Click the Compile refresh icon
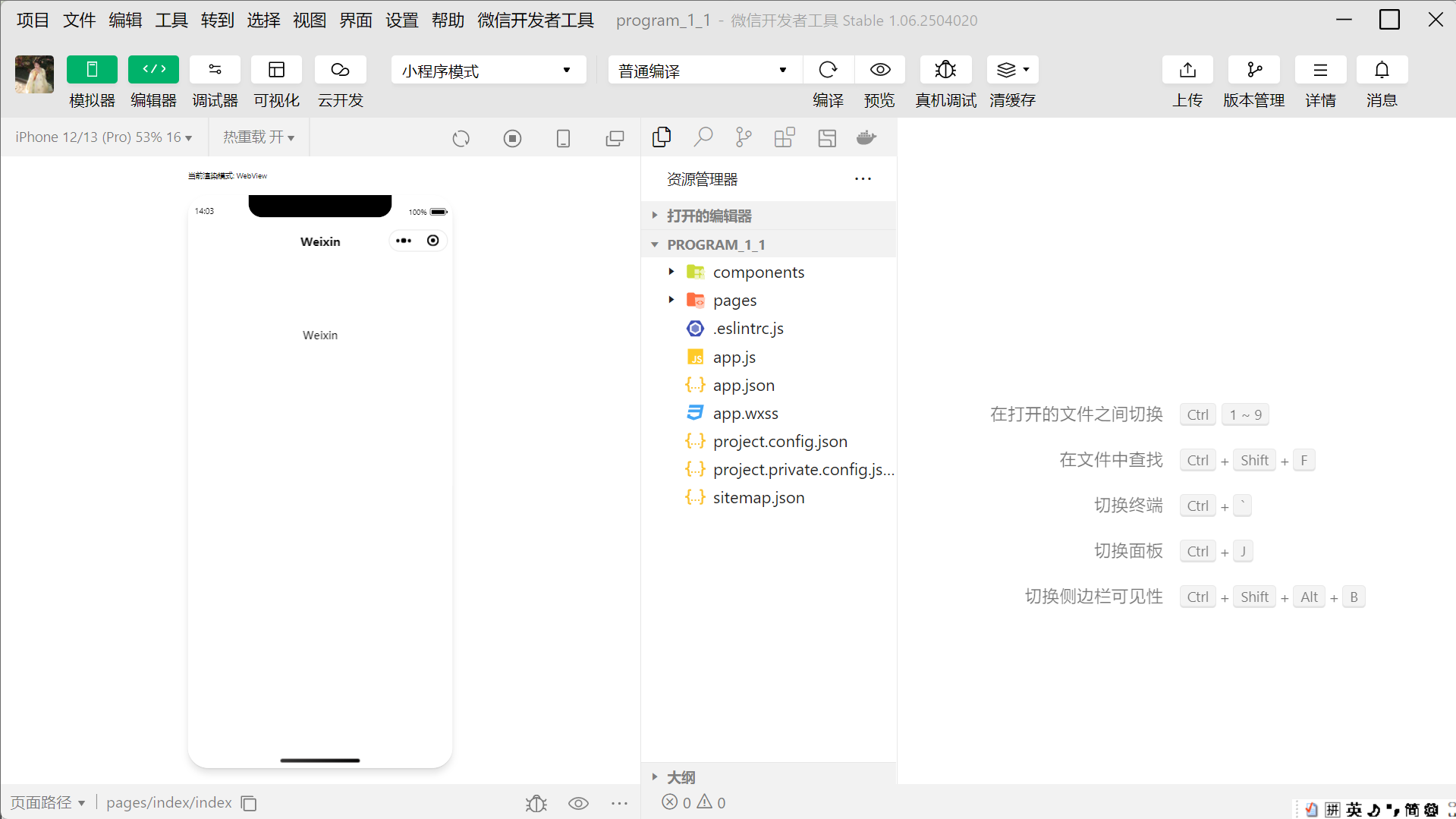This screenshot has height=819, width=1456. pos(828,70)
